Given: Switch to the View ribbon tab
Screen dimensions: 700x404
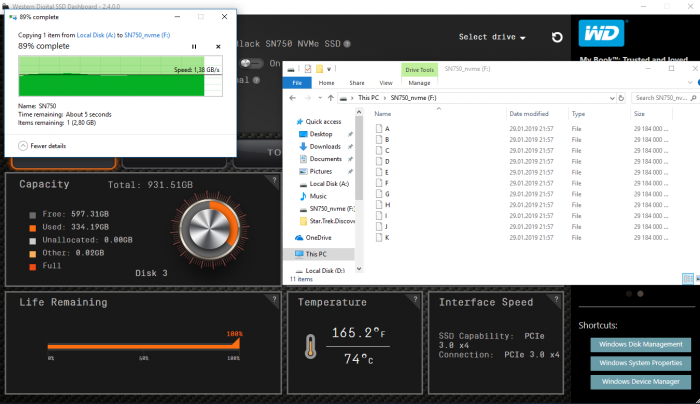Looking at the screenshot, I should click(x=386, y=83).
